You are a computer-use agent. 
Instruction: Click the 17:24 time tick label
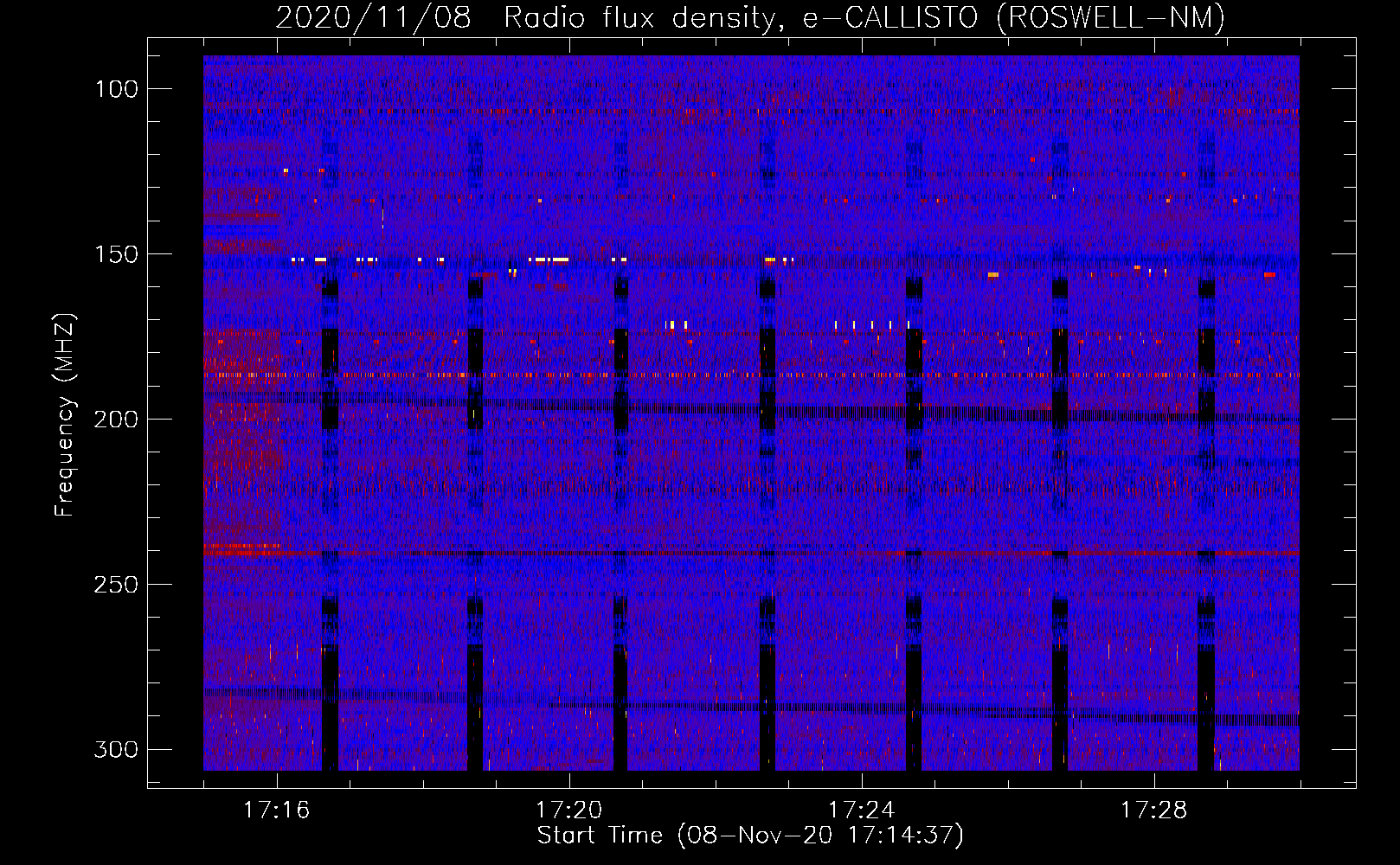862,811
